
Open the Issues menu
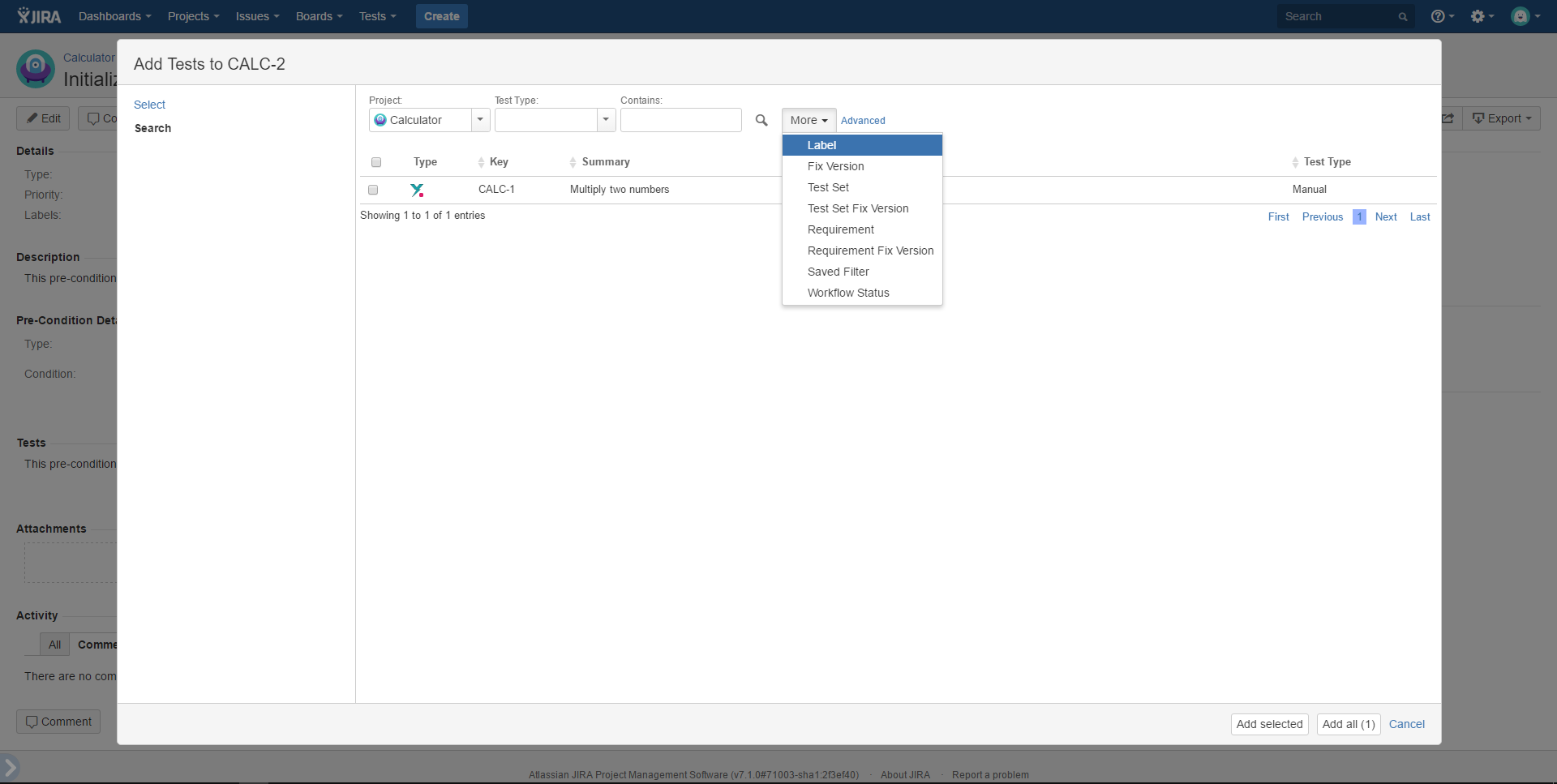257,16
